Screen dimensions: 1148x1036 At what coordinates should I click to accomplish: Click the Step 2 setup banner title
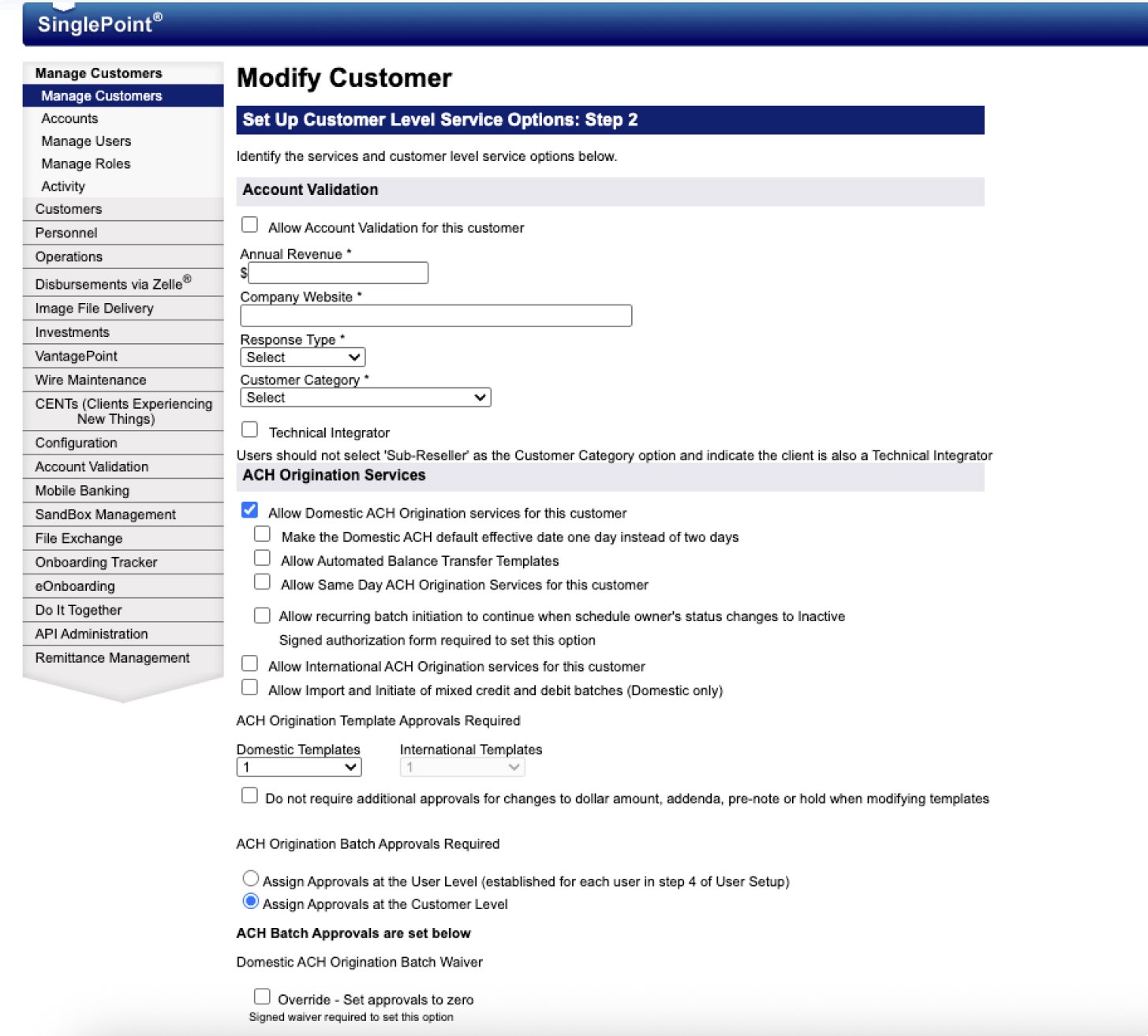coord(440,120)
